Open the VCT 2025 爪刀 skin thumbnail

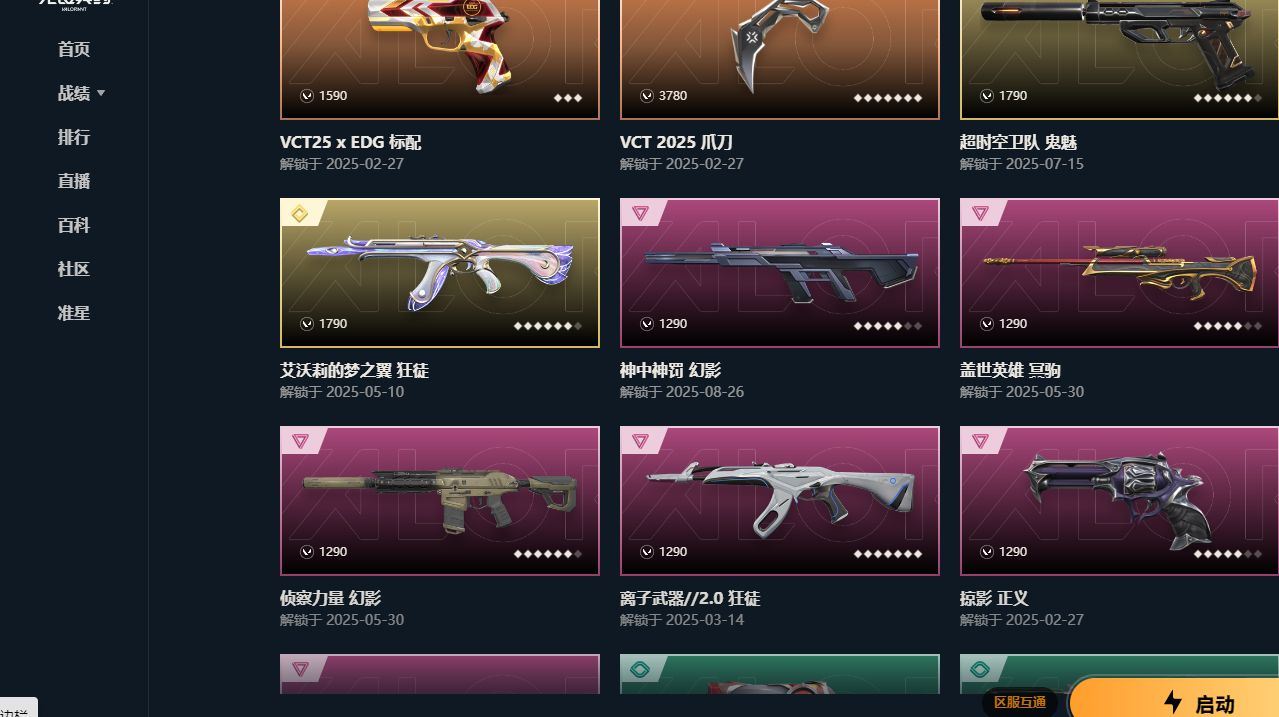[780, 59]
